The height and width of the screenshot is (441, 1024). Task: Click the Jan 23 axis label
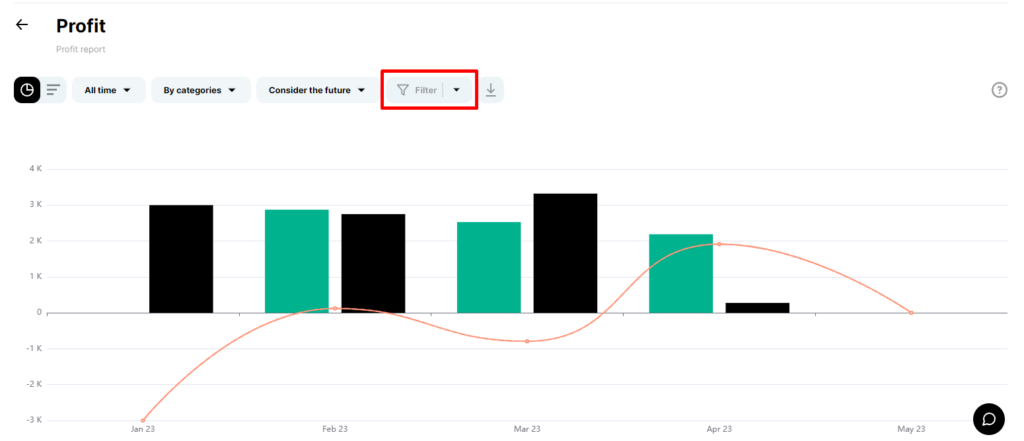(143, 429)
